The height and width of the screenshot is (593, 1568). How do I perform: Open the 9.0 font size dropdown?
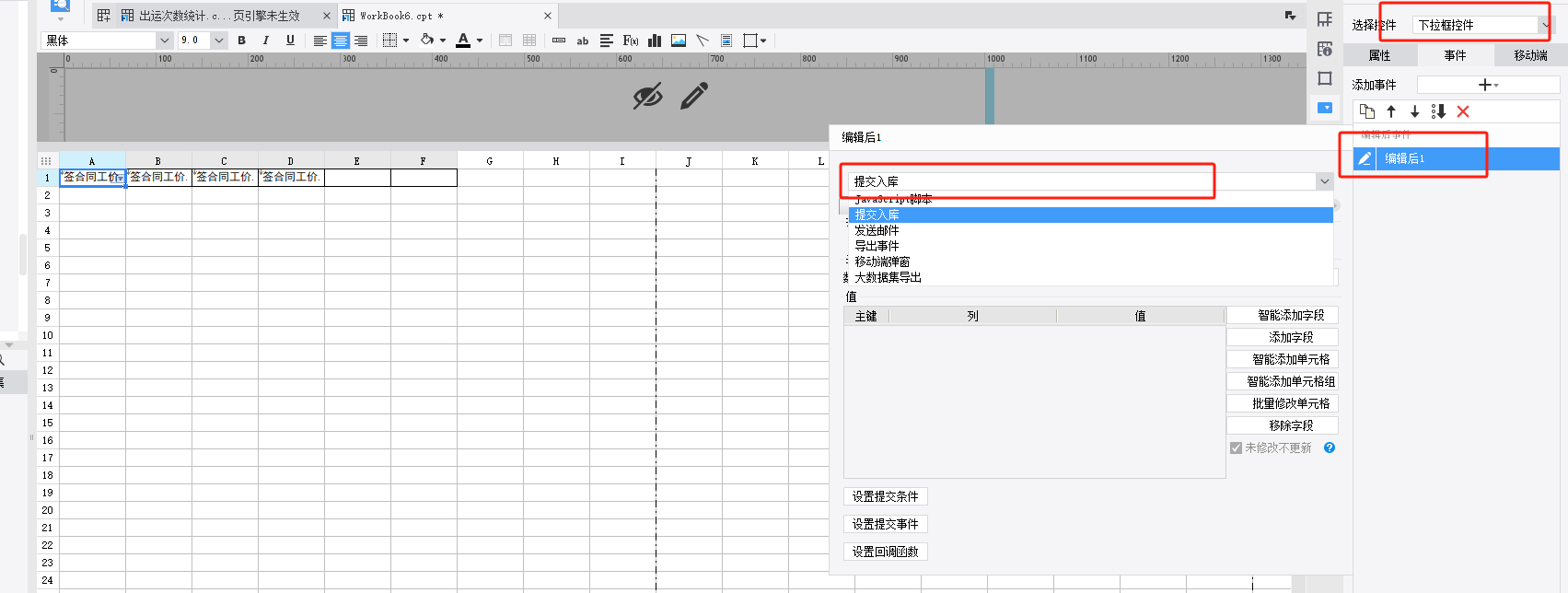coord(219,41)
